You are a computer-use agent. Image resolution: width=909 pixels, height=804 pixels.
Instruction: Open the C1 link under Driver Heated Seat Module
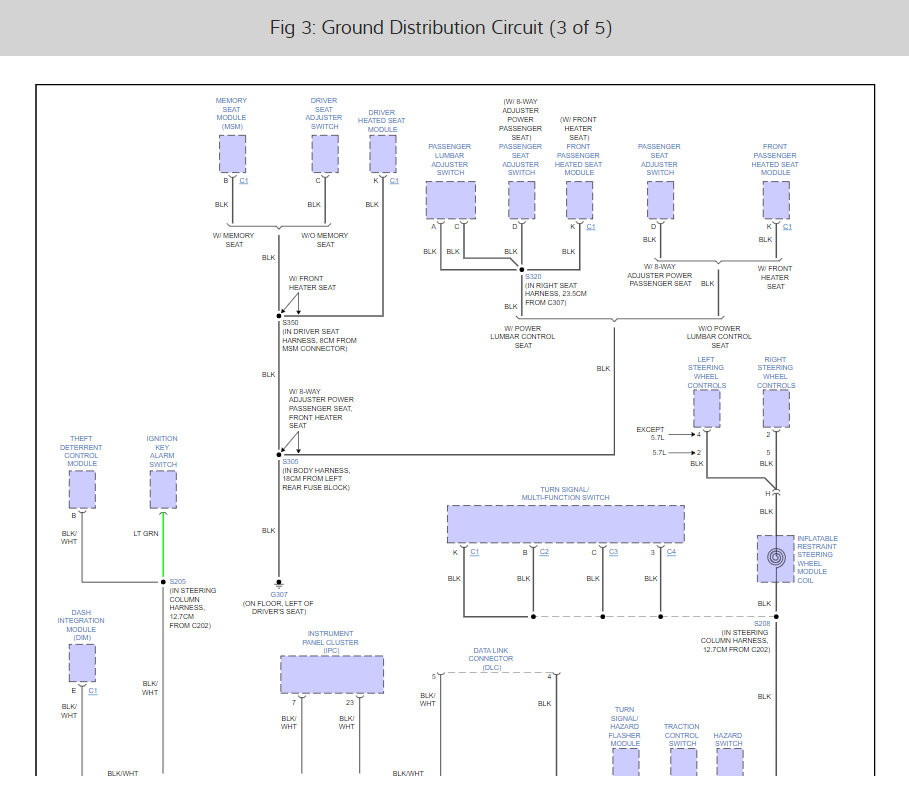394,181
